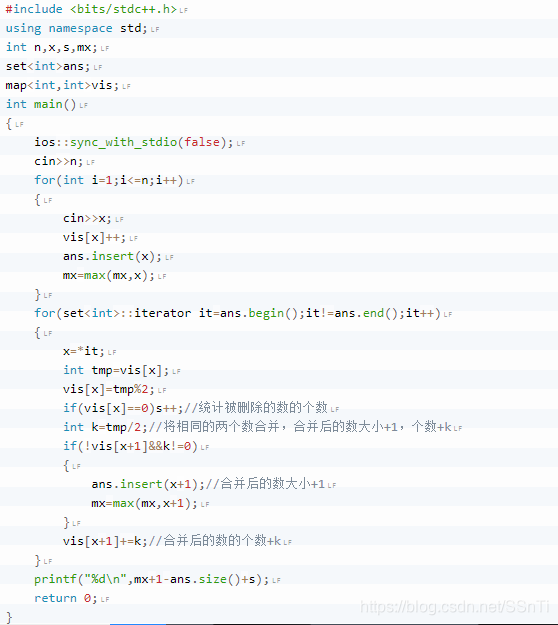Click the 'mx=max(mx,x+1);' line
This screenshot has width=558, height=625.
[x=144, y=503]
